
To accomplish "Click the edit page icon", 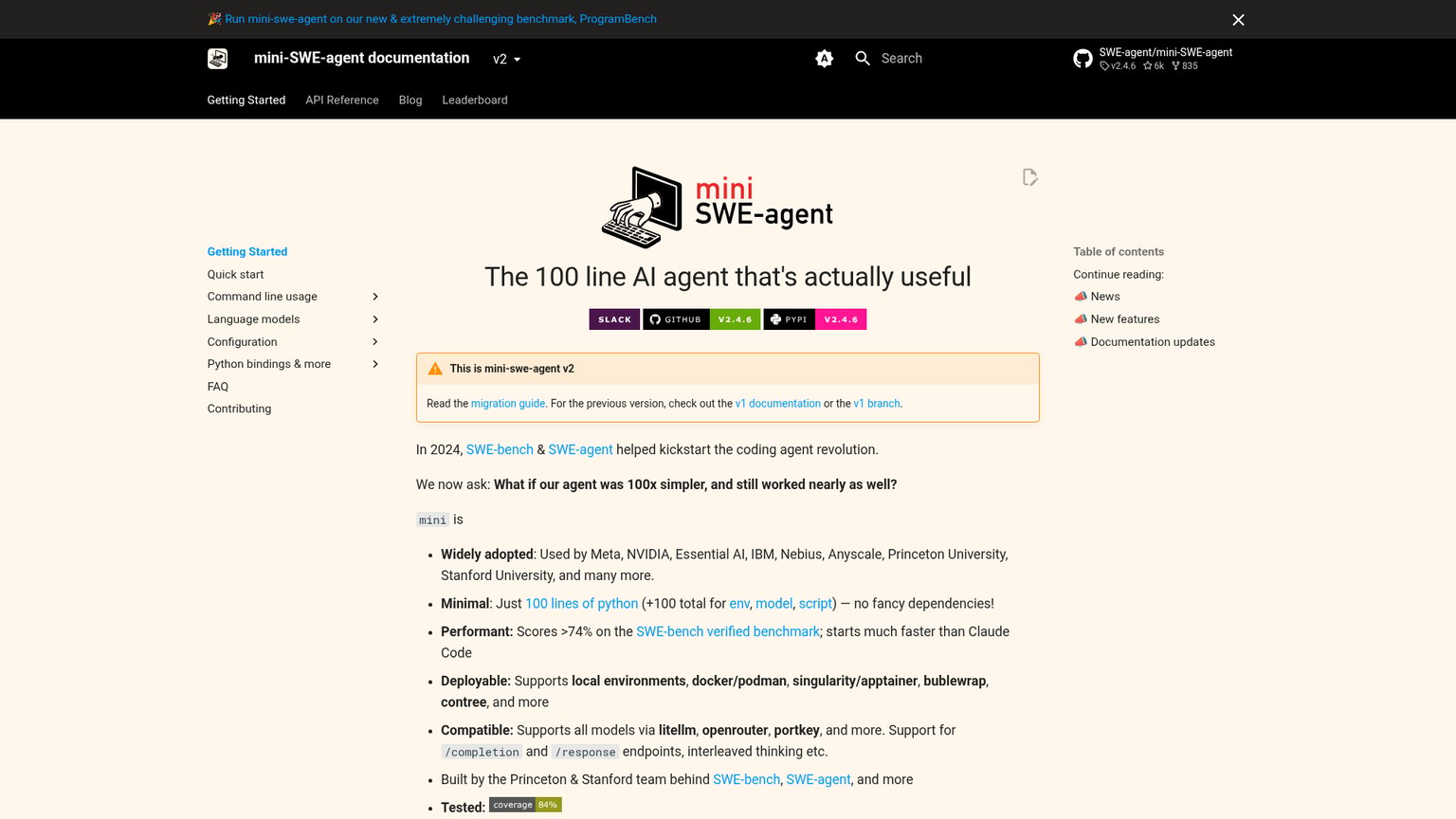I will [1030, 177].
